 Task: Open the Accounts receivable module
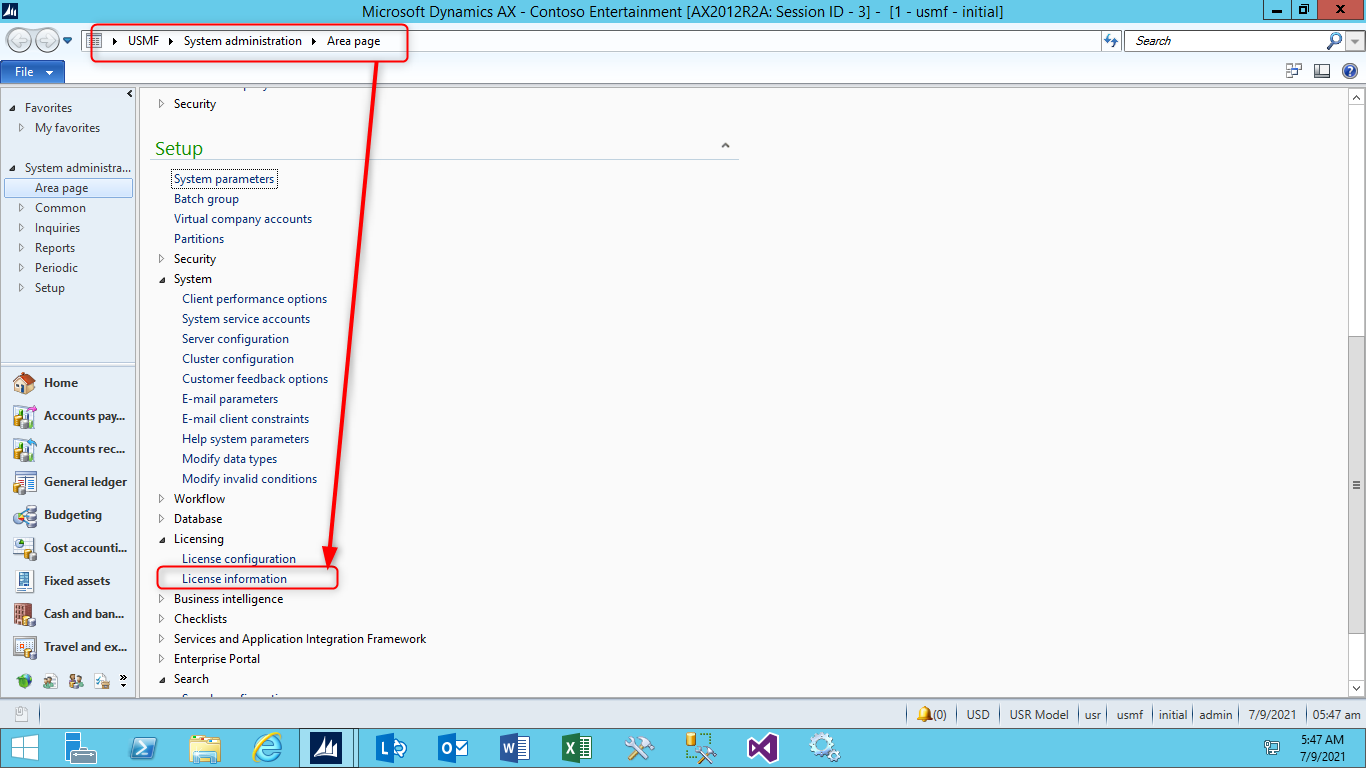click(68, 449)
